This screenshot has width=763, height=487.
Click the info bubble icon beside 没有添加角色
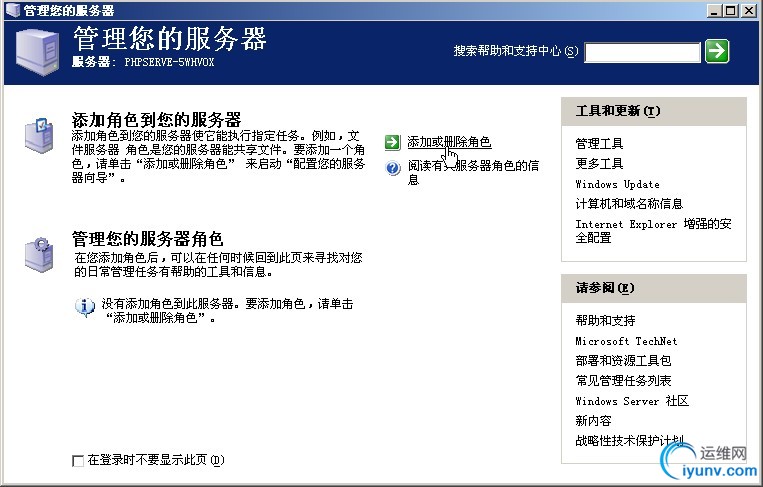[x=85, y=307]
